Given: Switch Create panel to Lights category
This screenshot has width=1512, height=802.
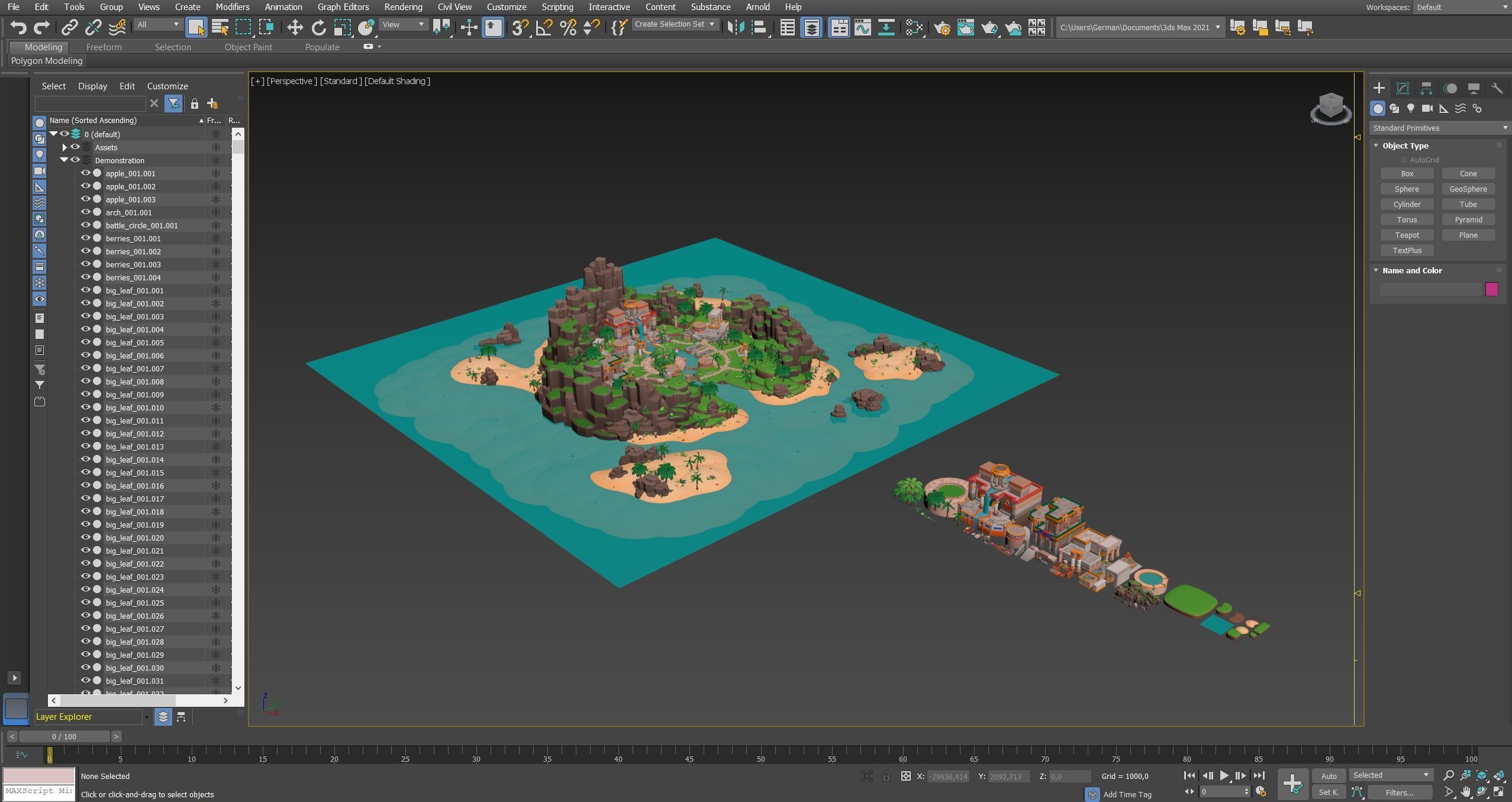Looking at the screenshot, I should pyautogui.click(x=1411, y=108).
